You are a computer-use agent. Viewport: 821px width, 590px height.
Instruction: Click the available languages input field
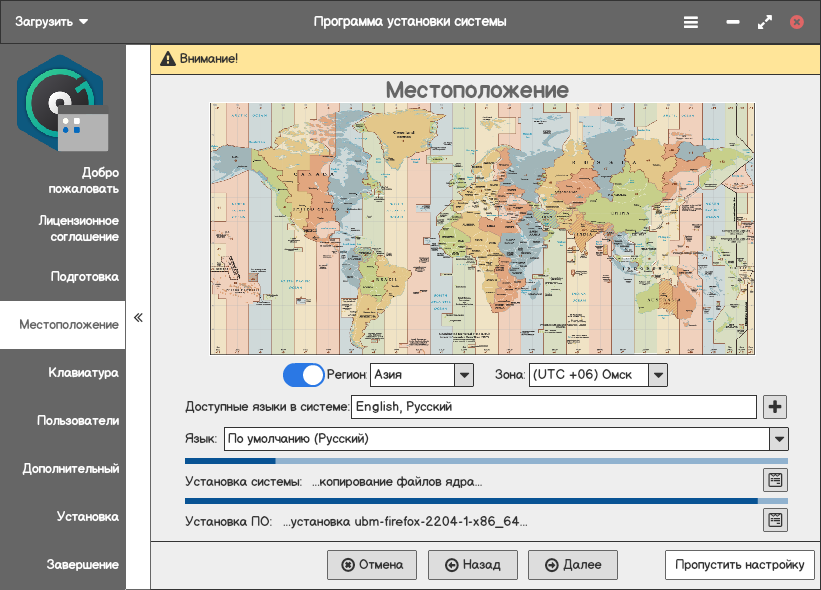(x=554, y=407)
